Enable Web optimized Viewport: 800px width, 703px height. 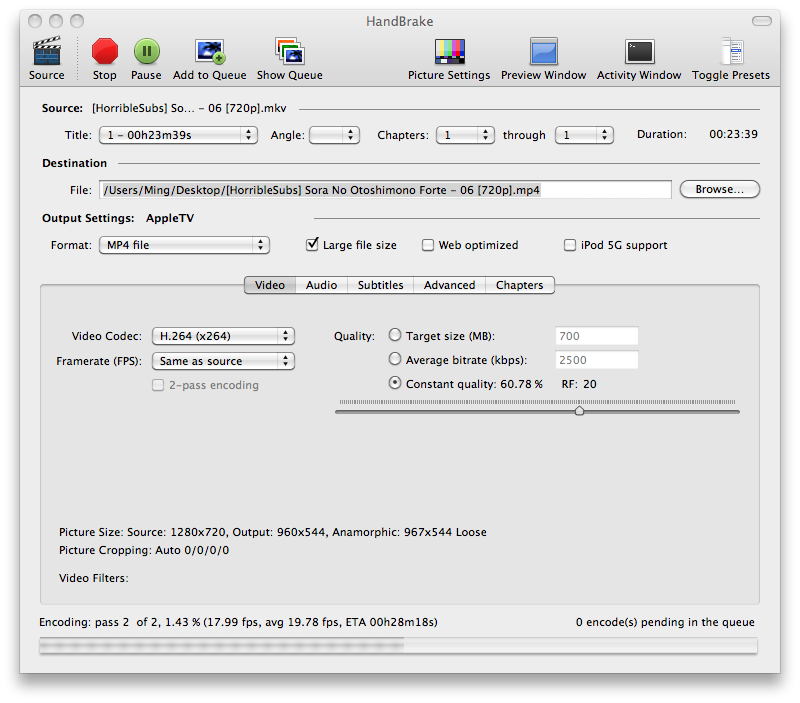[x=428, y=245]
